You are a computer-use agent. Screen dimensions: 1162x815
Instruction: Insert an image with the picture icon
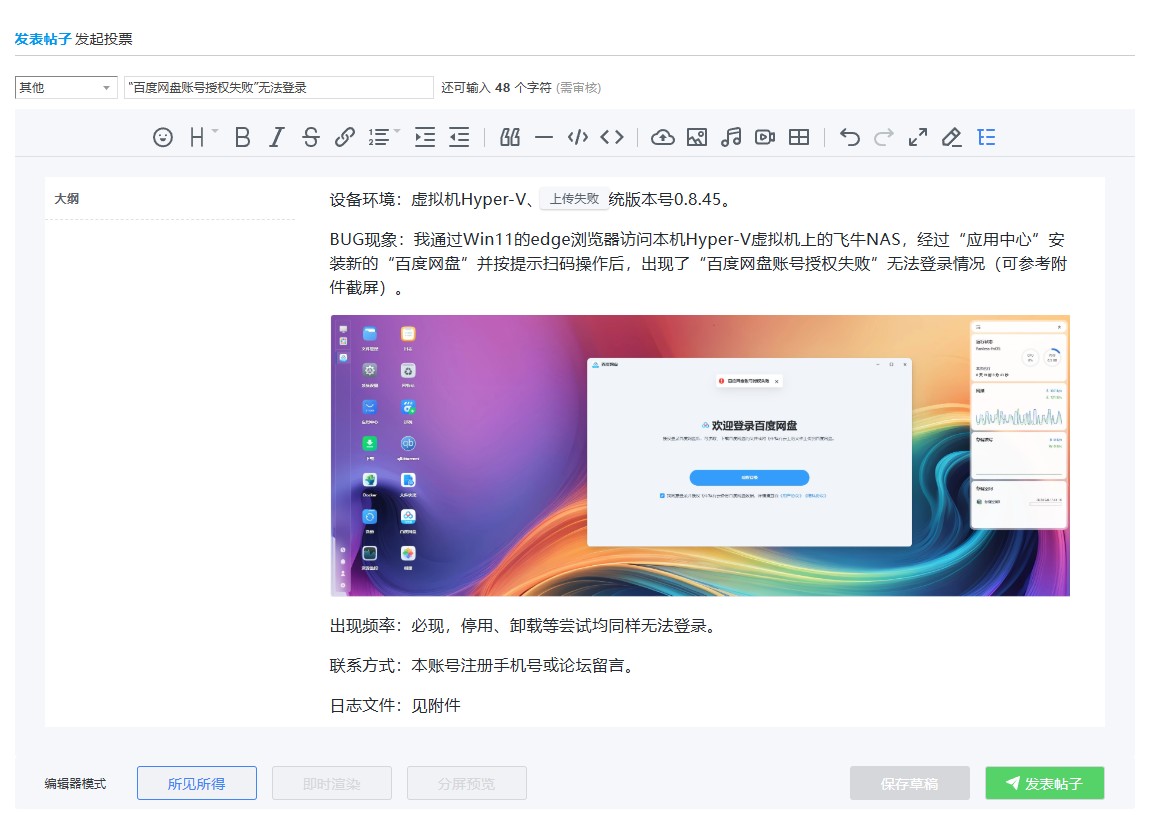(x=697, y=137)
